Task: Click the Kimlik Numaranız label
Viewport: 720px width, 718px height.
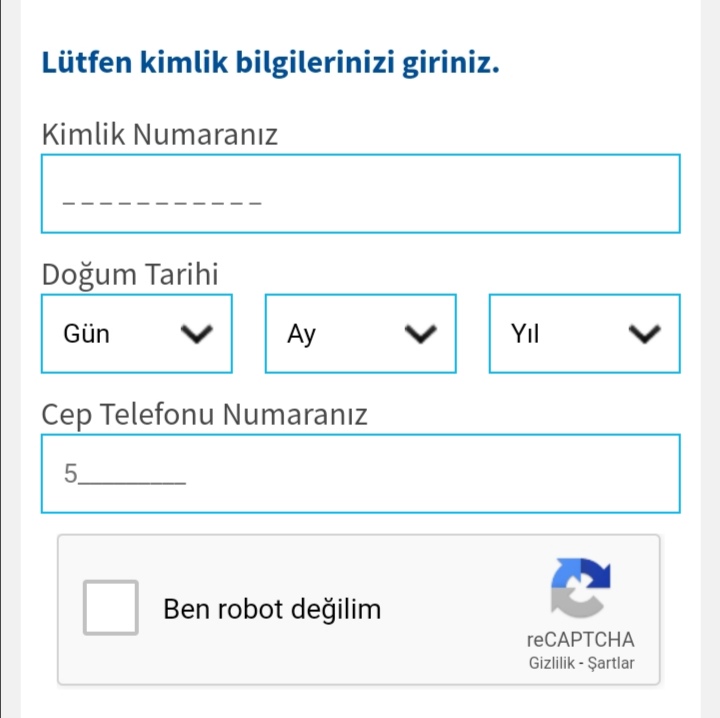Action: [160, 134]
